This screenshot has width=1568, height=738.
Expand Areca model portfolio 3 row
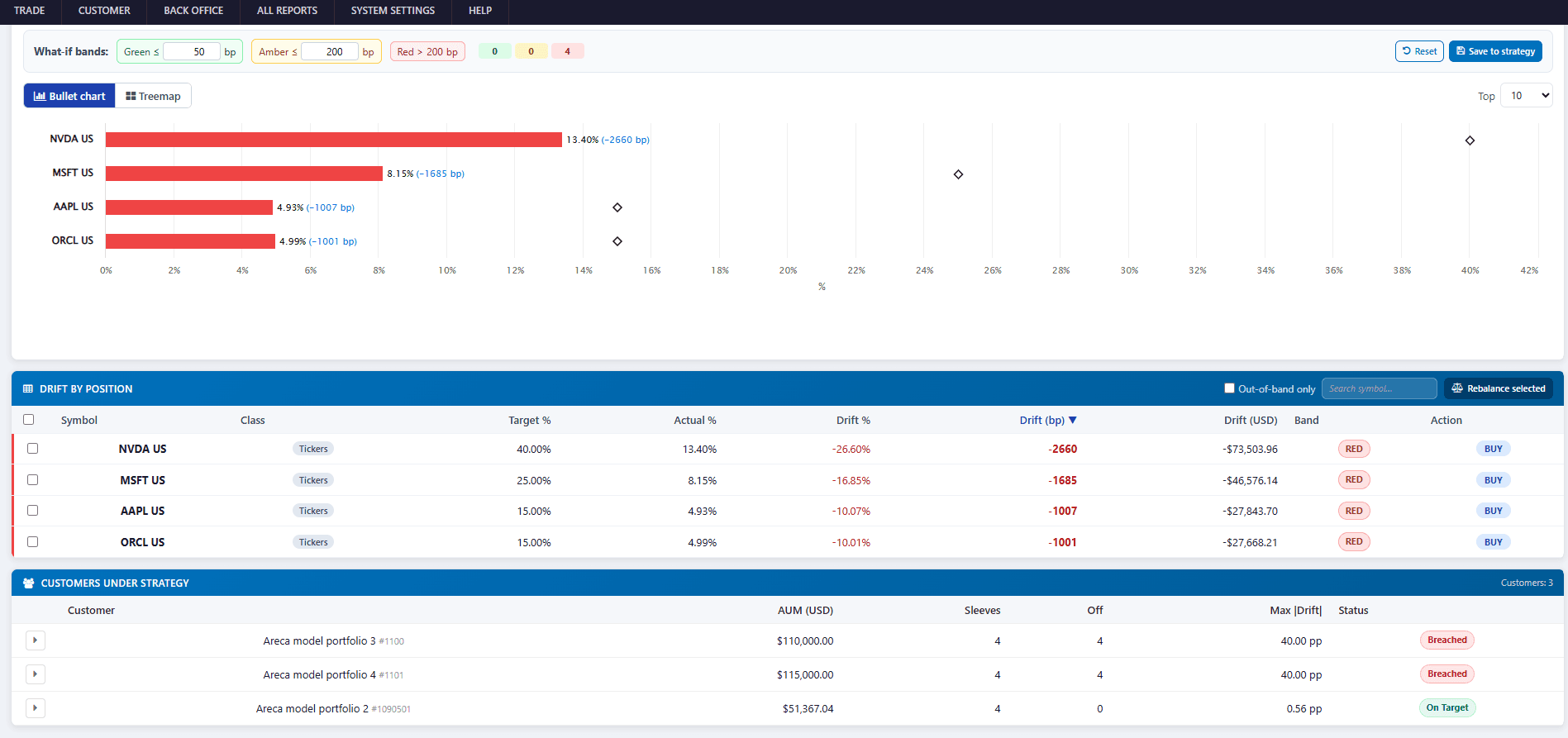pyautogui.click(x=36, y=640)
